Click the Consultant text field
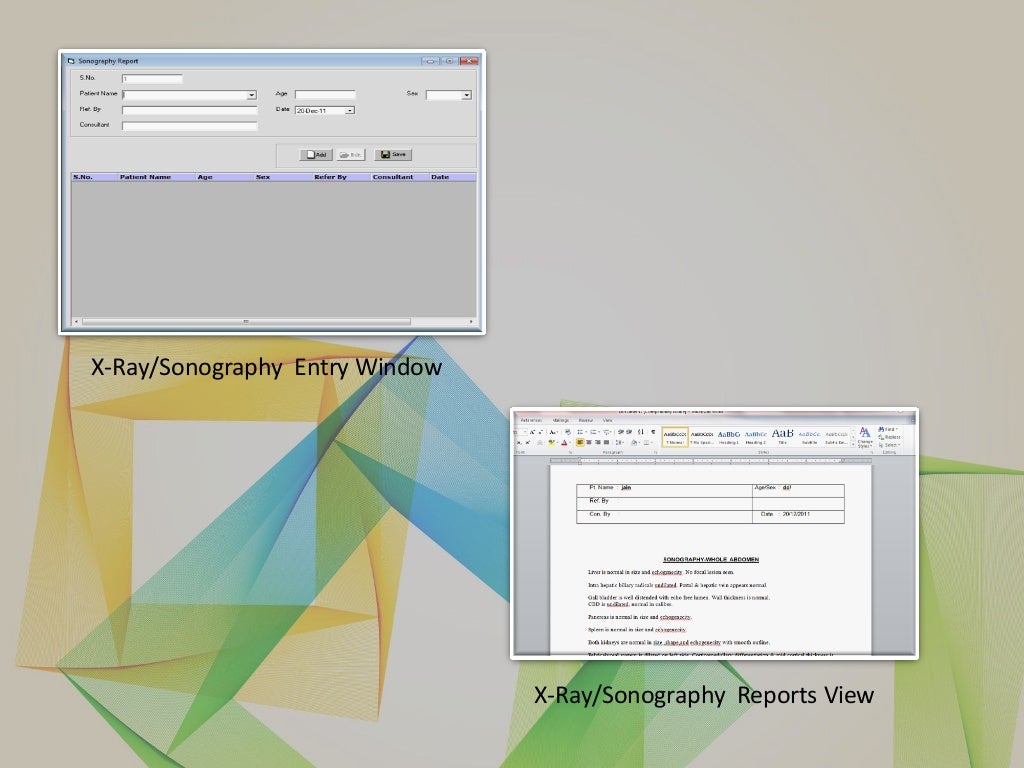The height and width of the screenshot is (768, 1024). (x=189, y=126)
